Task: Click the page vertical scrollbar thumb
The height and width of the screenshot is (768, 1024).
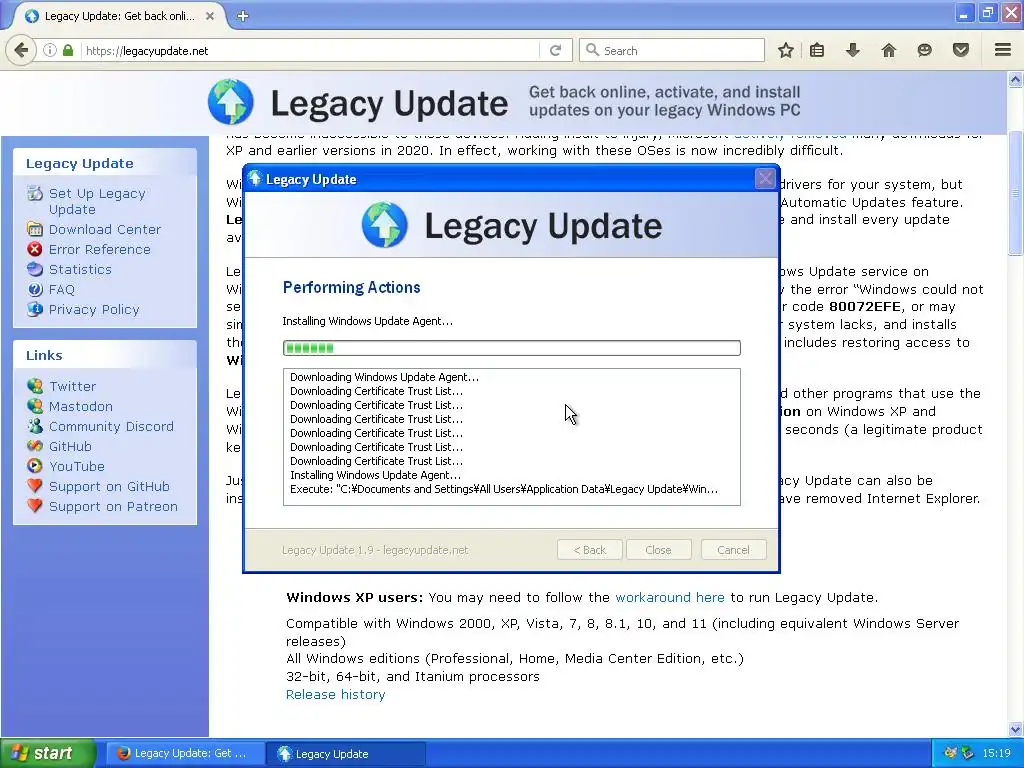Action: (1015, 193)
